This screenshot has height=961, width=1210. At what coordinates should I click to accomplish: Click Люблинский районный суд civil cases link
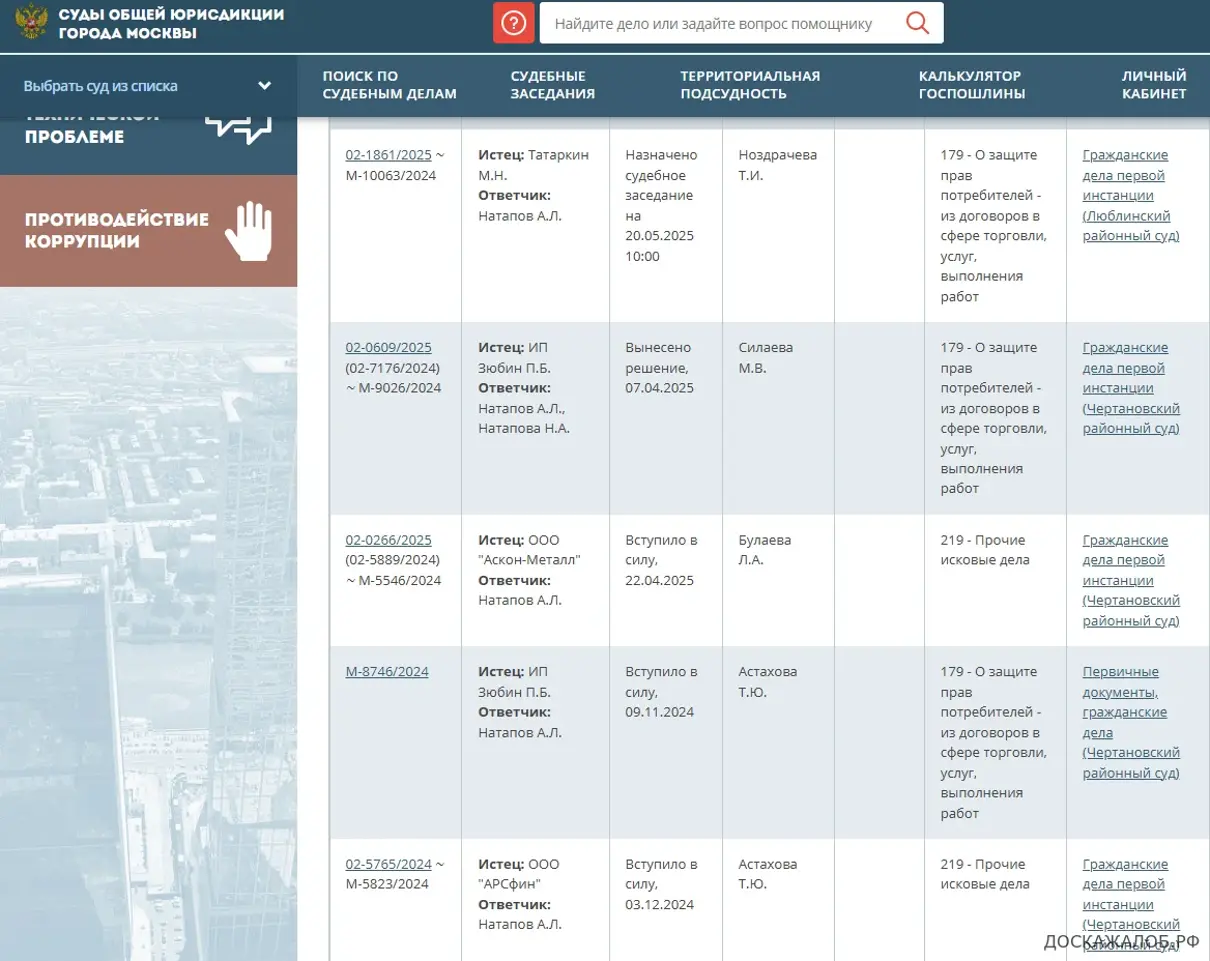1130,196
